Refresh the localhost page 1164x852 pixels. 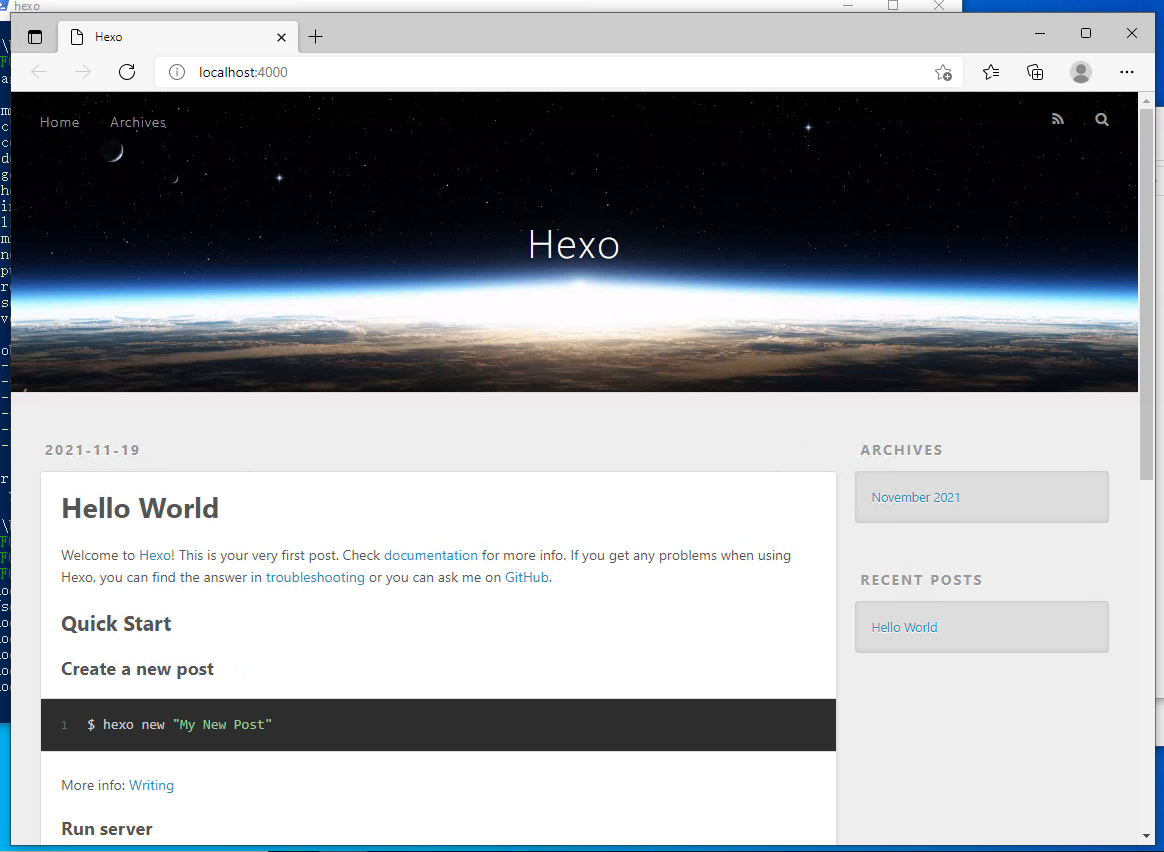tap(127, 72)
